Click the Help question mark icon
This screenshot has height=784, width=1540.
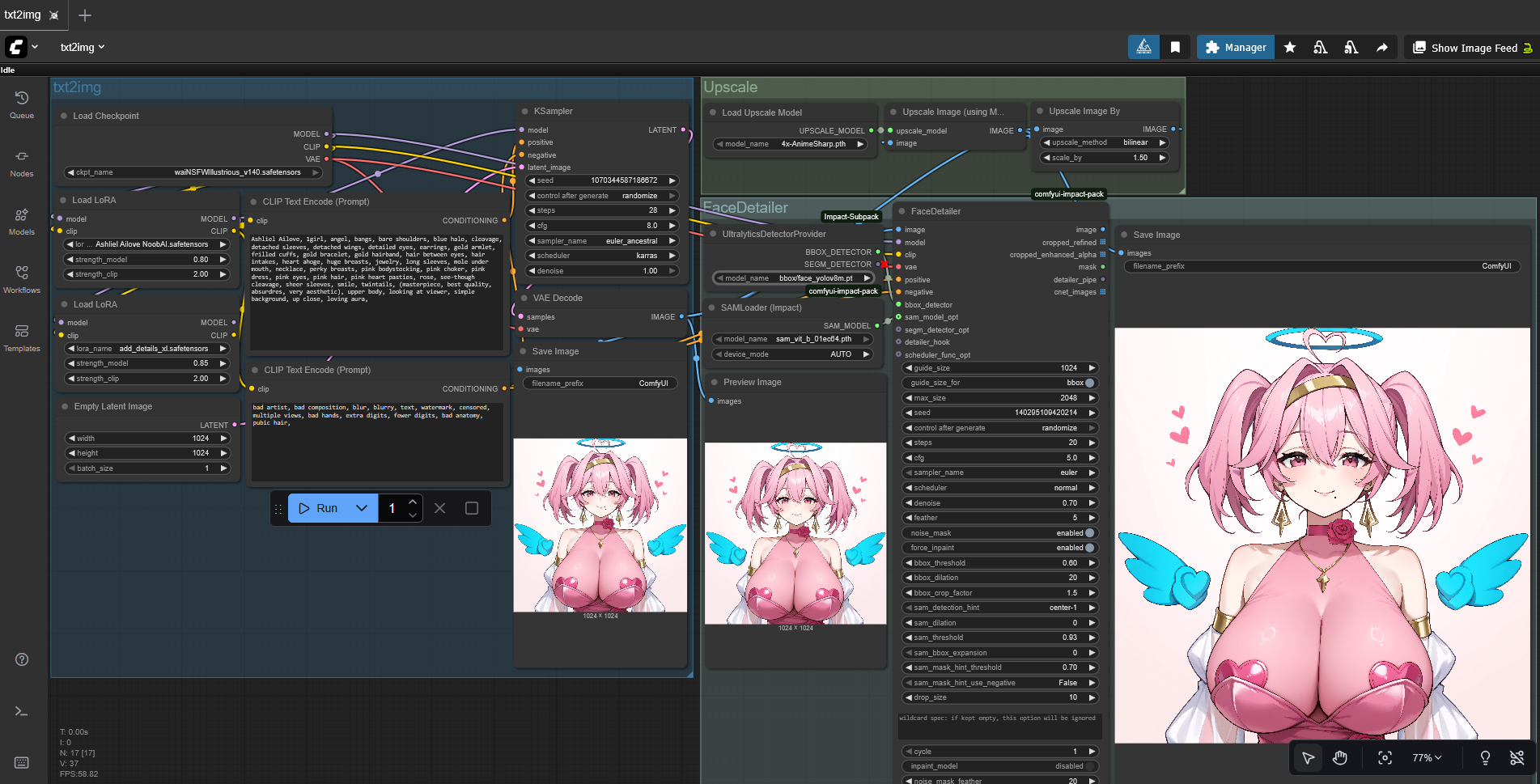point(22,659)
